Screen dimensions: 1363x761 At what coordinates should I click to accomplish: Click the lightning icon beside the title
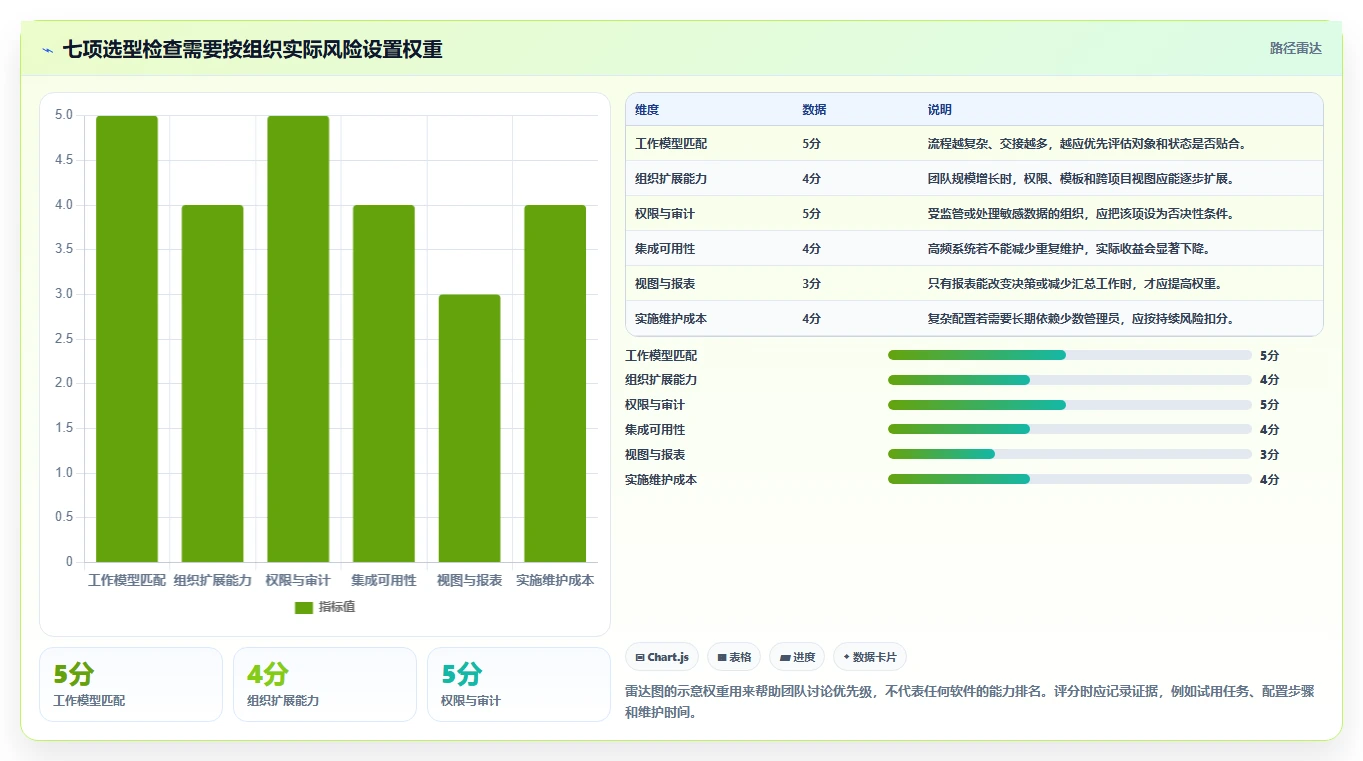pyautogui.click(x=48, y=49)
